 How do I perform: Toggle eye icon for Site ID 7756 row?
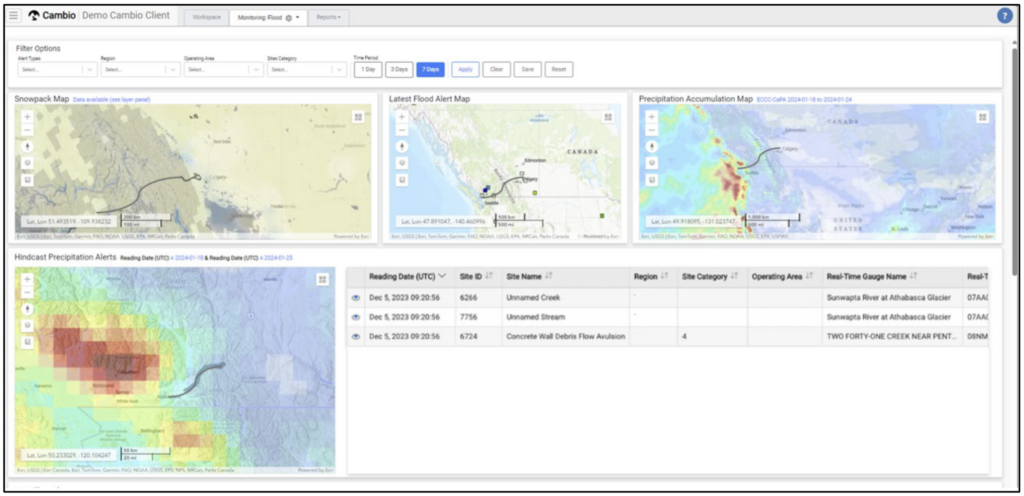[356, 317]
